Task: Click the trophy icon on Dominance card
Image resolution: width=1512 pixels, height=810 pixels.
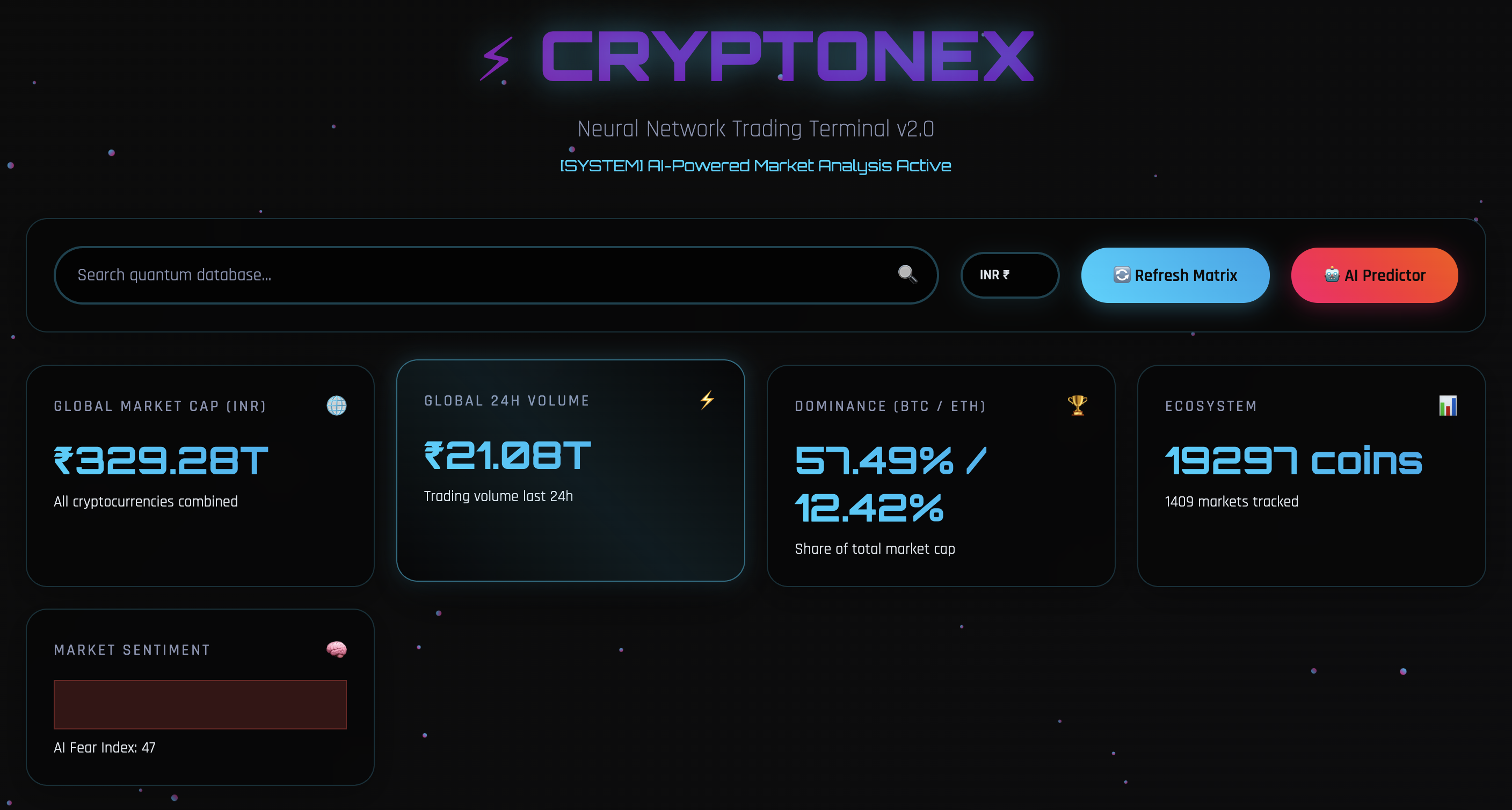Action: click(x=1077, y=406)
